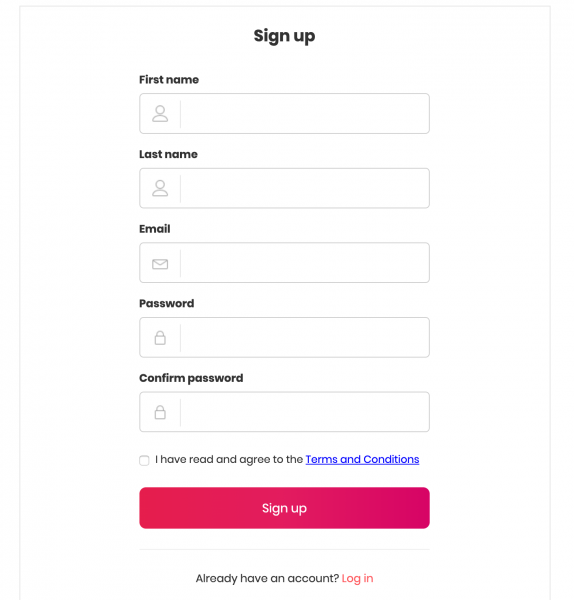Click the 'I have read and agree' text
Viewport: 574px width, 600px height.
pyautogui.click(x=229, y=459)
